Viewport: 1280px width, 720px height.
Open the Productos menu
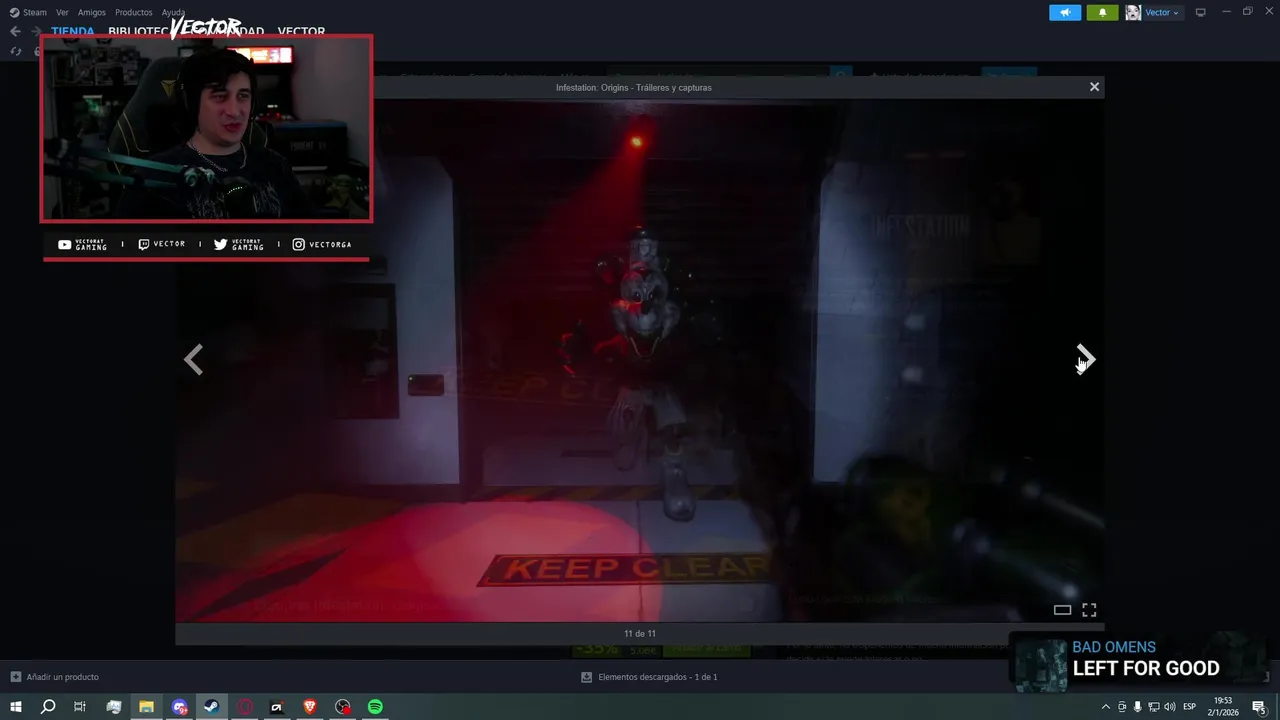(134, 12)
